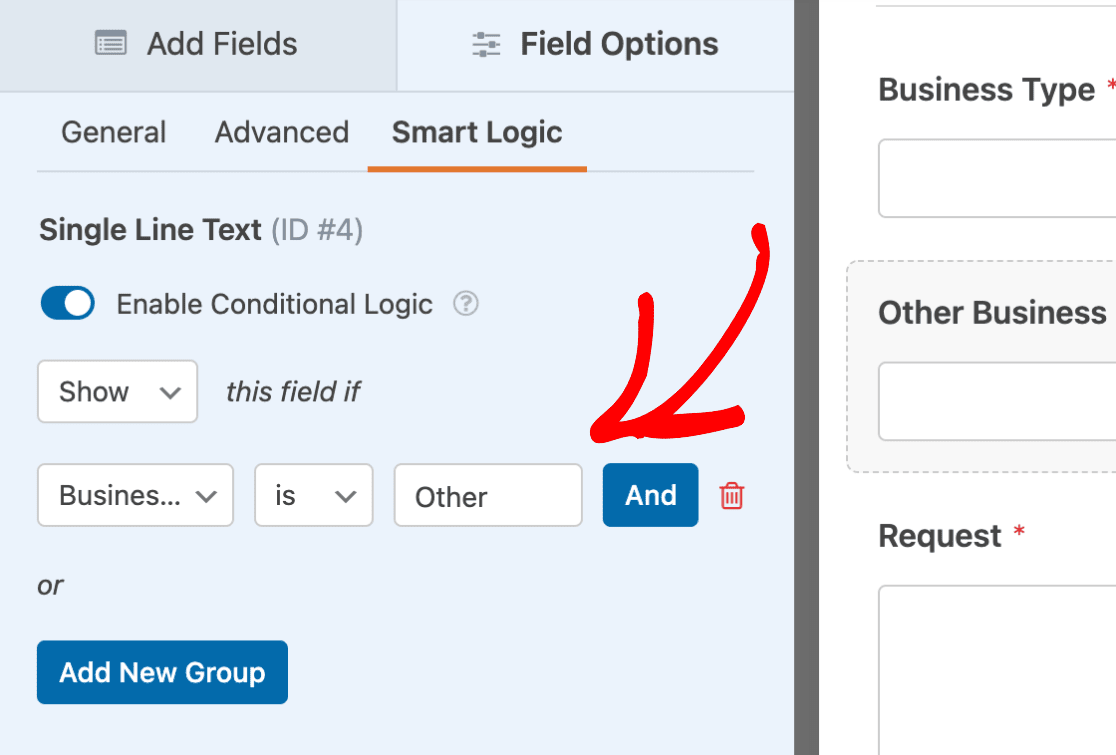
Task: Open the Advanced settings tab
Action: 281,131
